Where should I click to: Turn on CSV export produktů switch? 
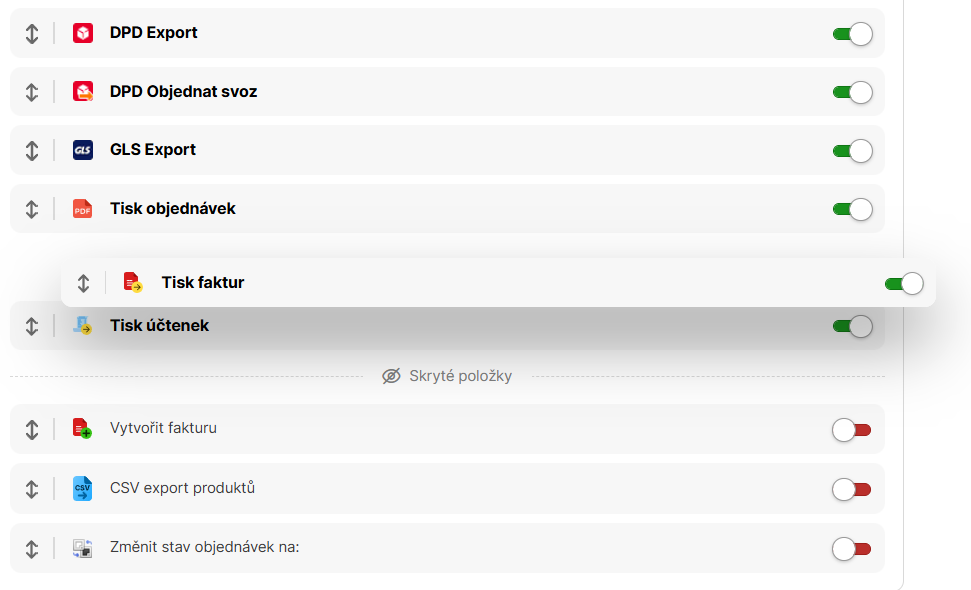coord(852,489)
